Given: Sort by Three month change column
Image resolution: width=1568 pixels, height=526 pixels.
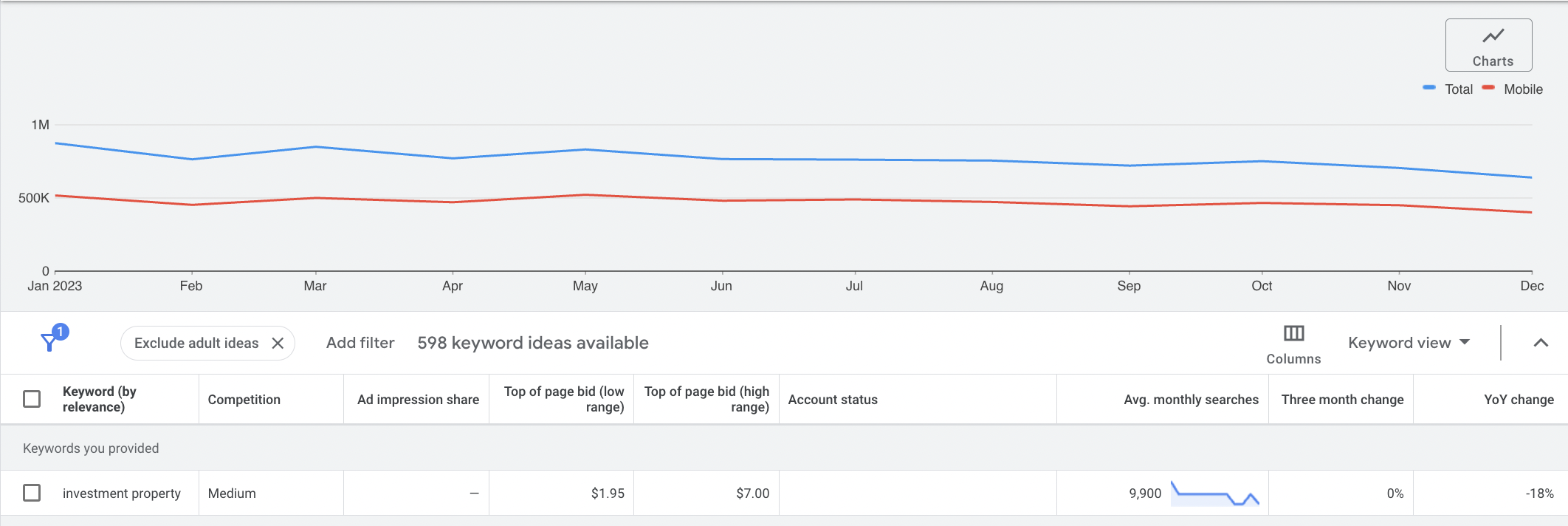Looking at the screenshot, I should point(1342,400).
